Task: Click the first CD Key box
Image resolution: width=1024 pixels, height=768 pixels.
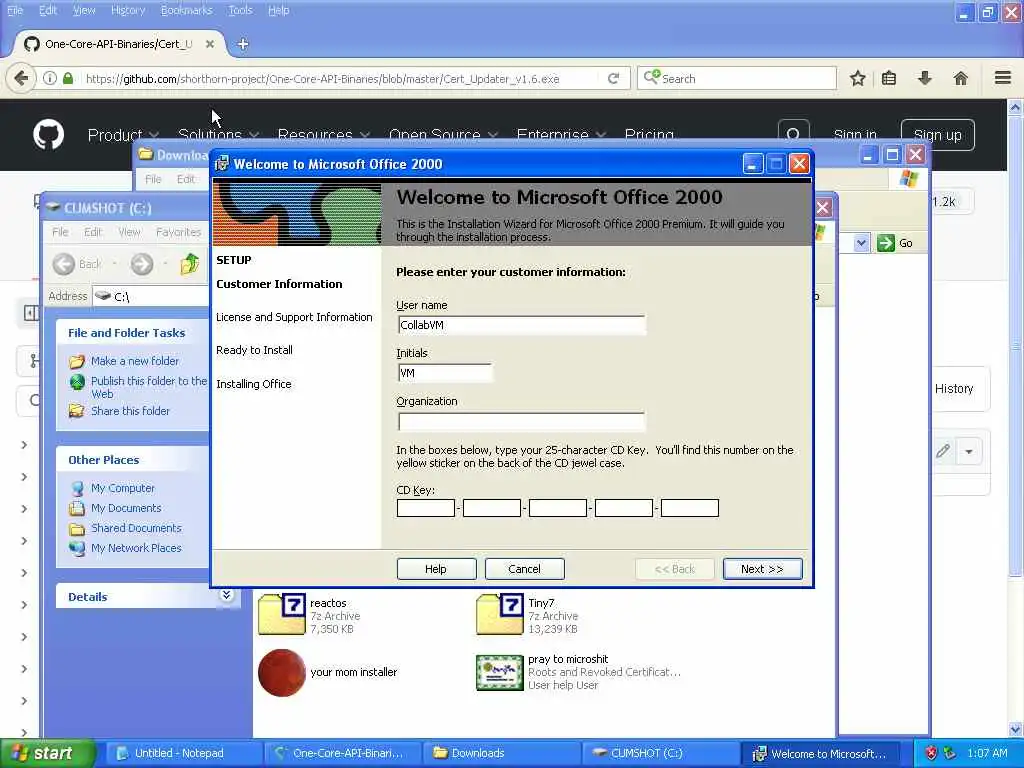Action: tap(426, 508)
